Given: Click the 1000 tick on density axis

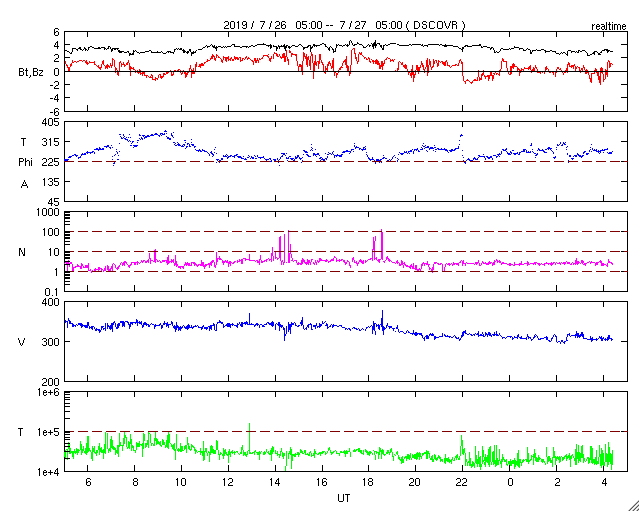Looking at the screenshot, I should pos(48,213).
